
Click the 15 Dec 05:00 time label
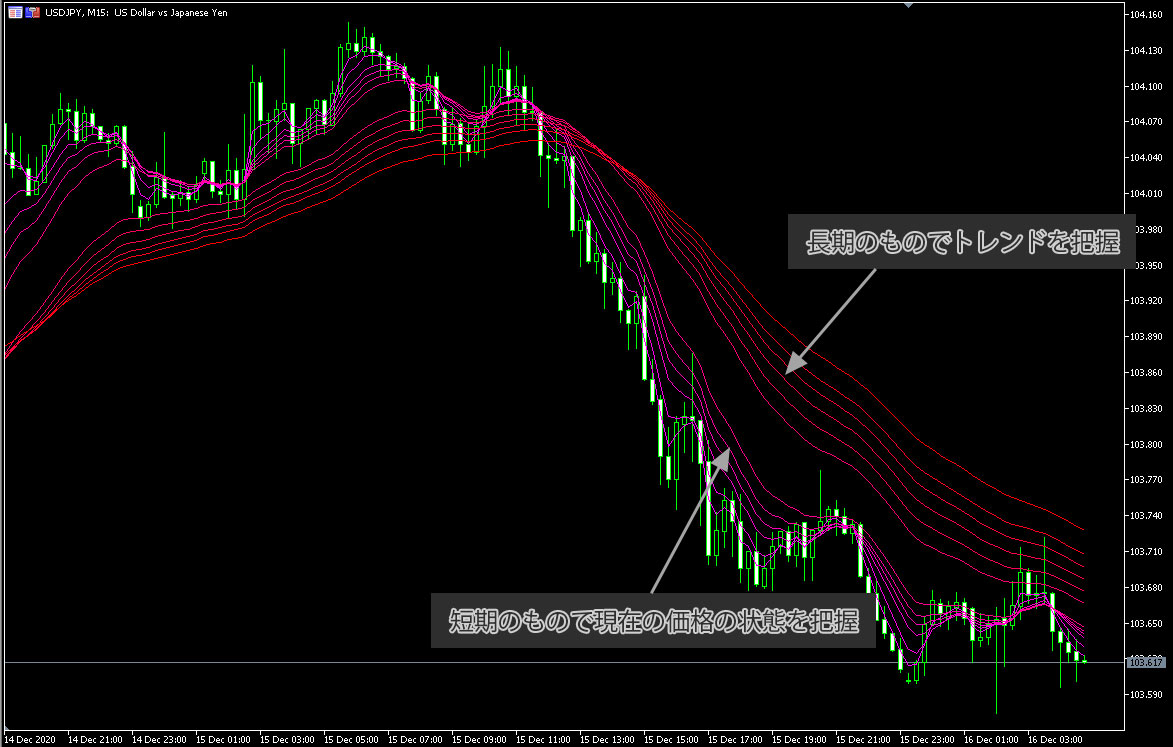tap(350, 739)
